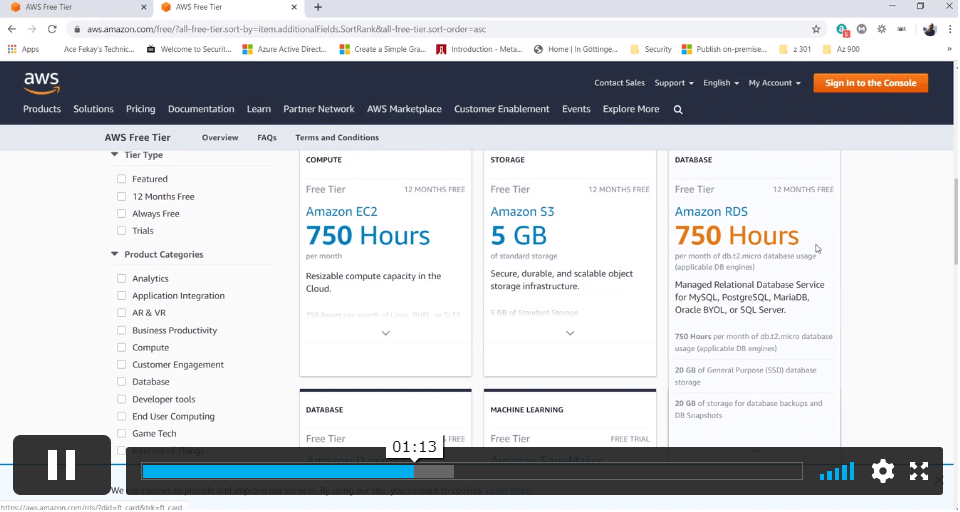This screenshot has width=960, height=512.
Task: Check the Always Free filter
Action: (121, 214)
